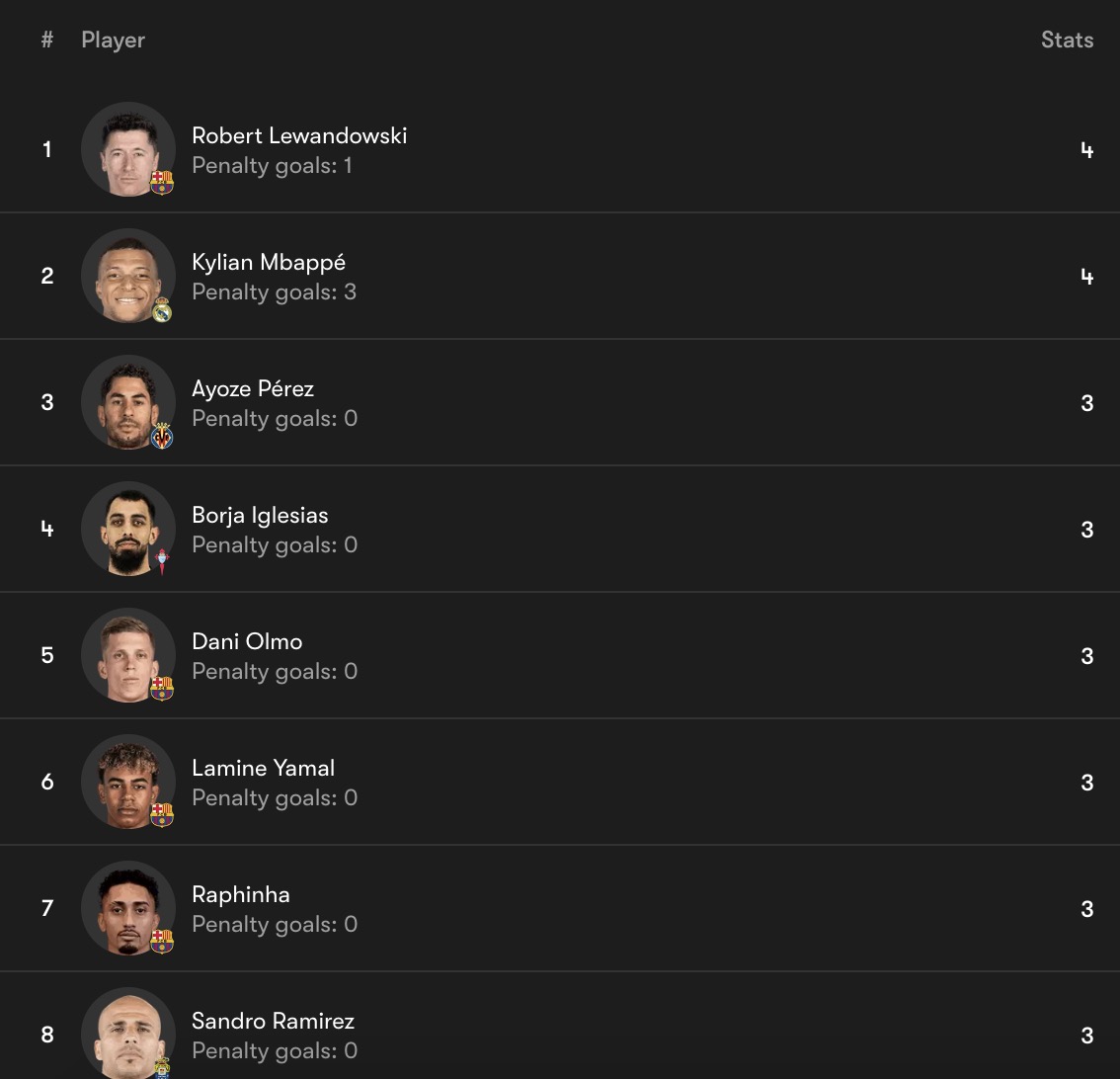
Task: Go to Dani Olmo's player page
Action: coord(247,642)
